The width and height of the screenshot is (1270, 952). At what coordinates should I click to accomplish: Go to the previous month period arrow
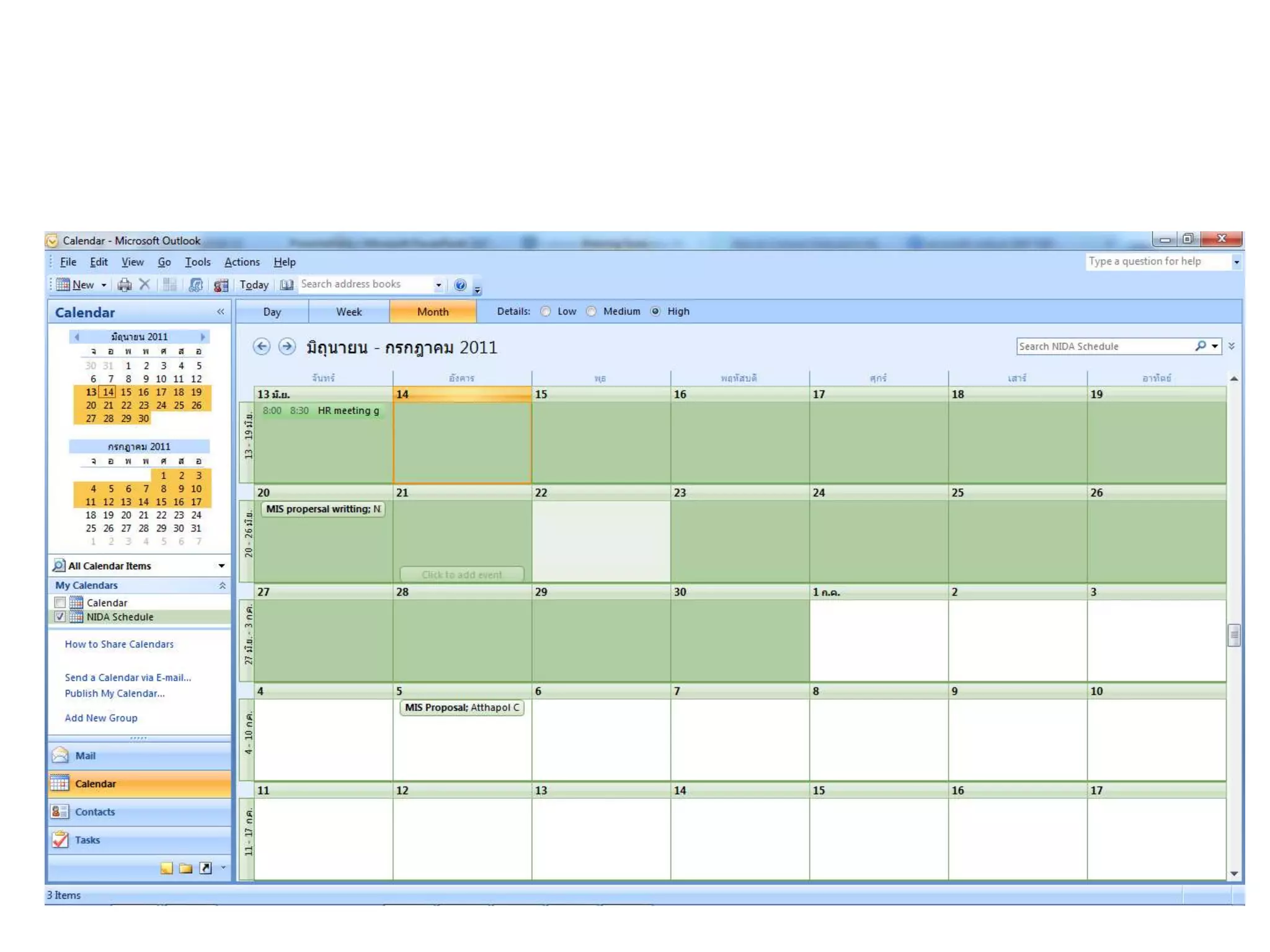[262, 346]
